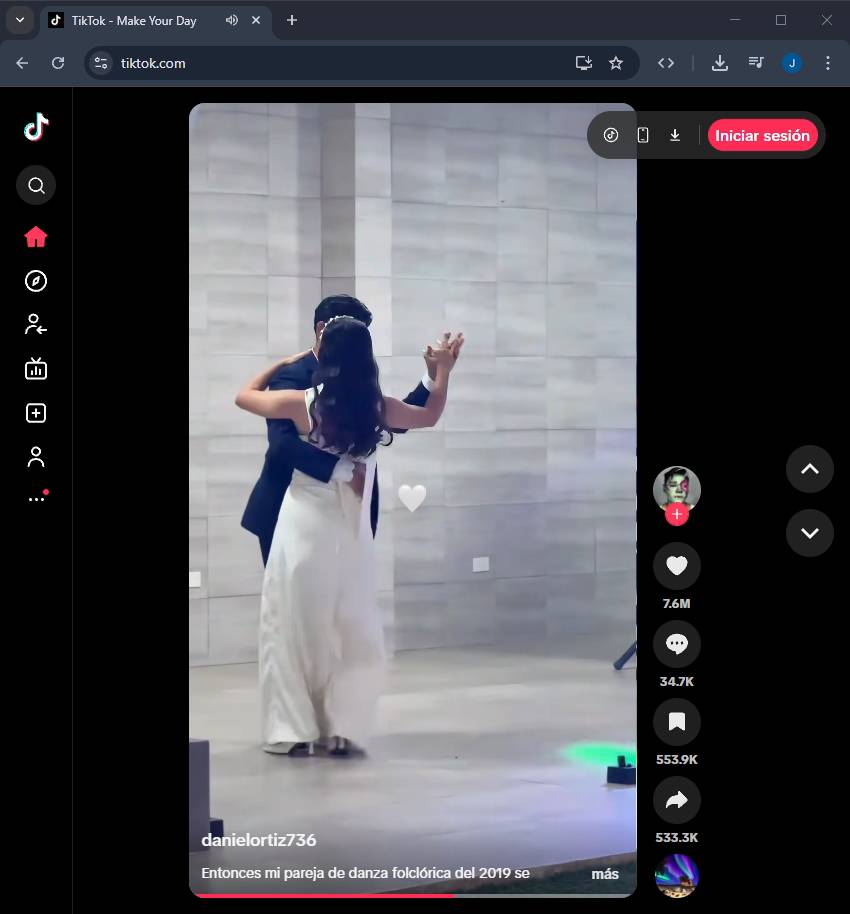Click the Iniciar sesión button

[x=762, y=136]
